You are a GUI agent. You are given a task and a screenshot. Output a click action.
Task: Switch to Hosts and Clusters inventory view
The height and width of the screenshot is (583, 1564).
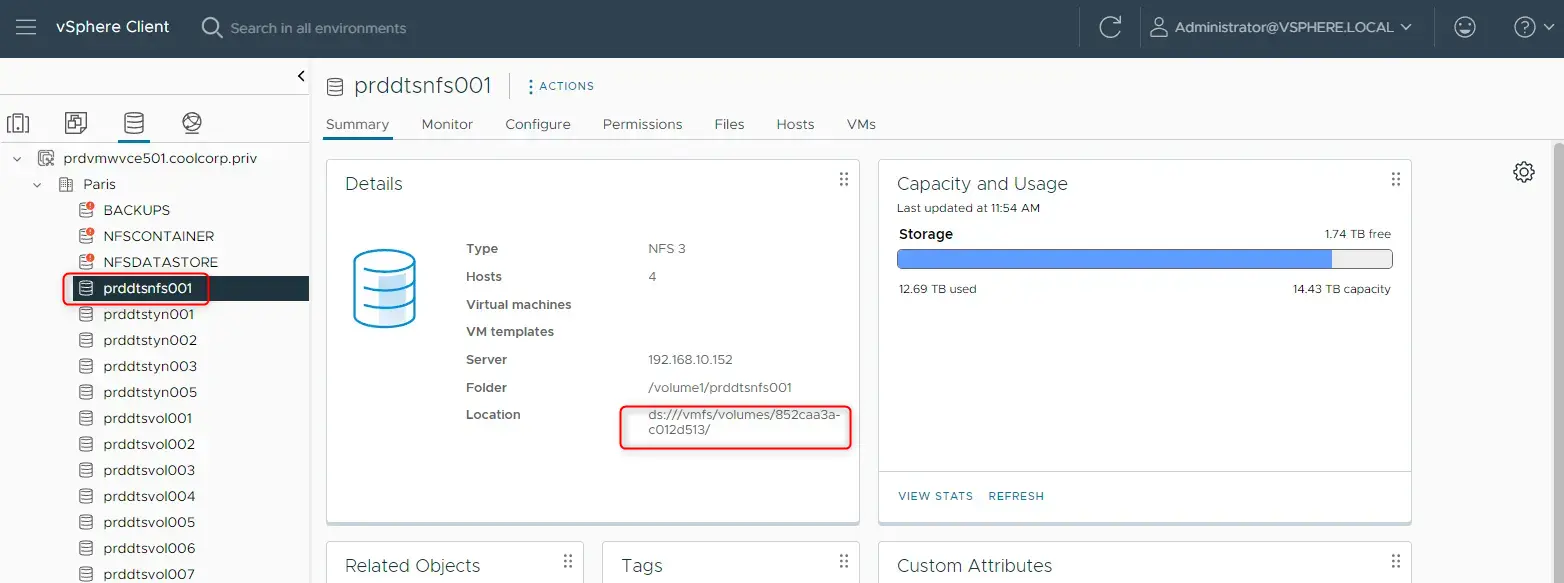tap(18, 123)
